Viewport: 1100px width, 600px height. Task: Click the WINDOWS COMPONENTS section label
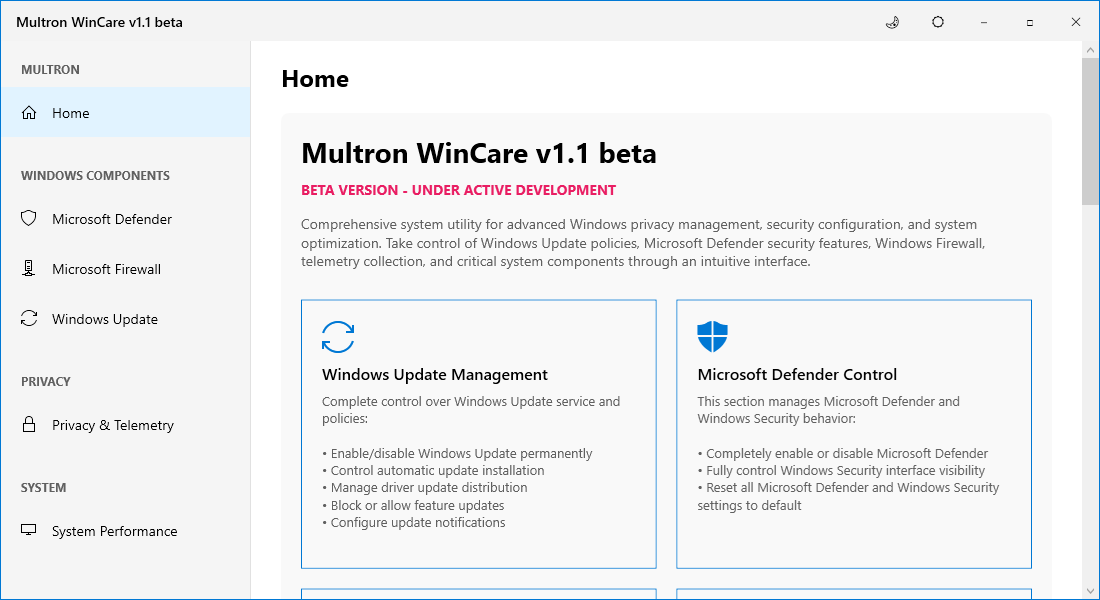pos(95,175)
